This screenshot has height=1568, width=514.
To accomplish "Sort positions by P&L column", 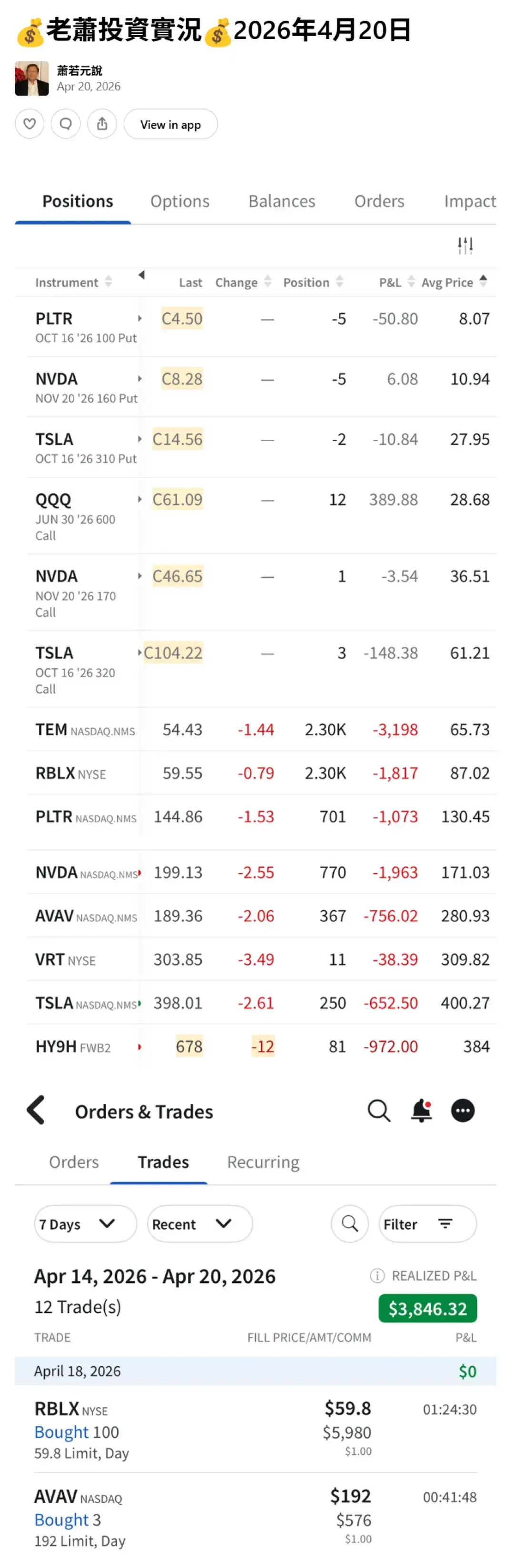I will 396,283.
